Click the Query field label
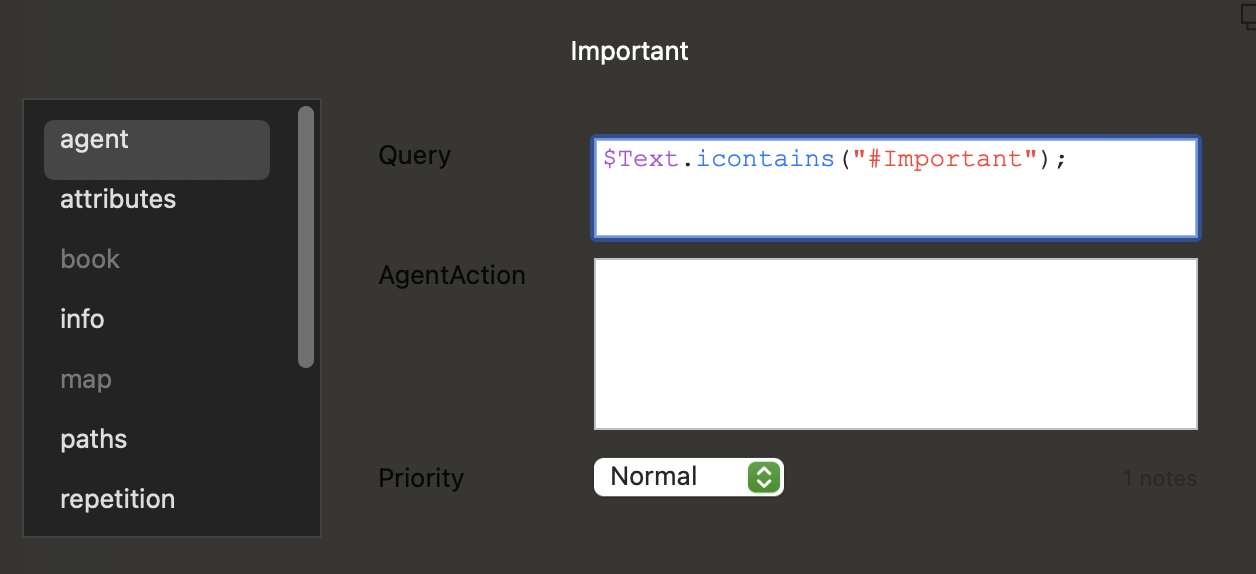The height and width of the screenshot is (574, 1256). [x=414, y=156]
